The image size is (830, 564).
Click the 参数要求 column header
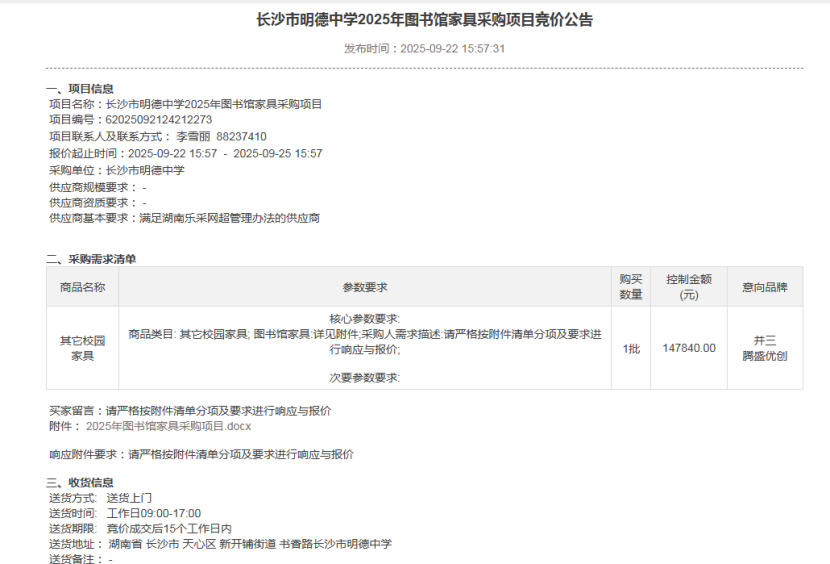pos(365,287)
